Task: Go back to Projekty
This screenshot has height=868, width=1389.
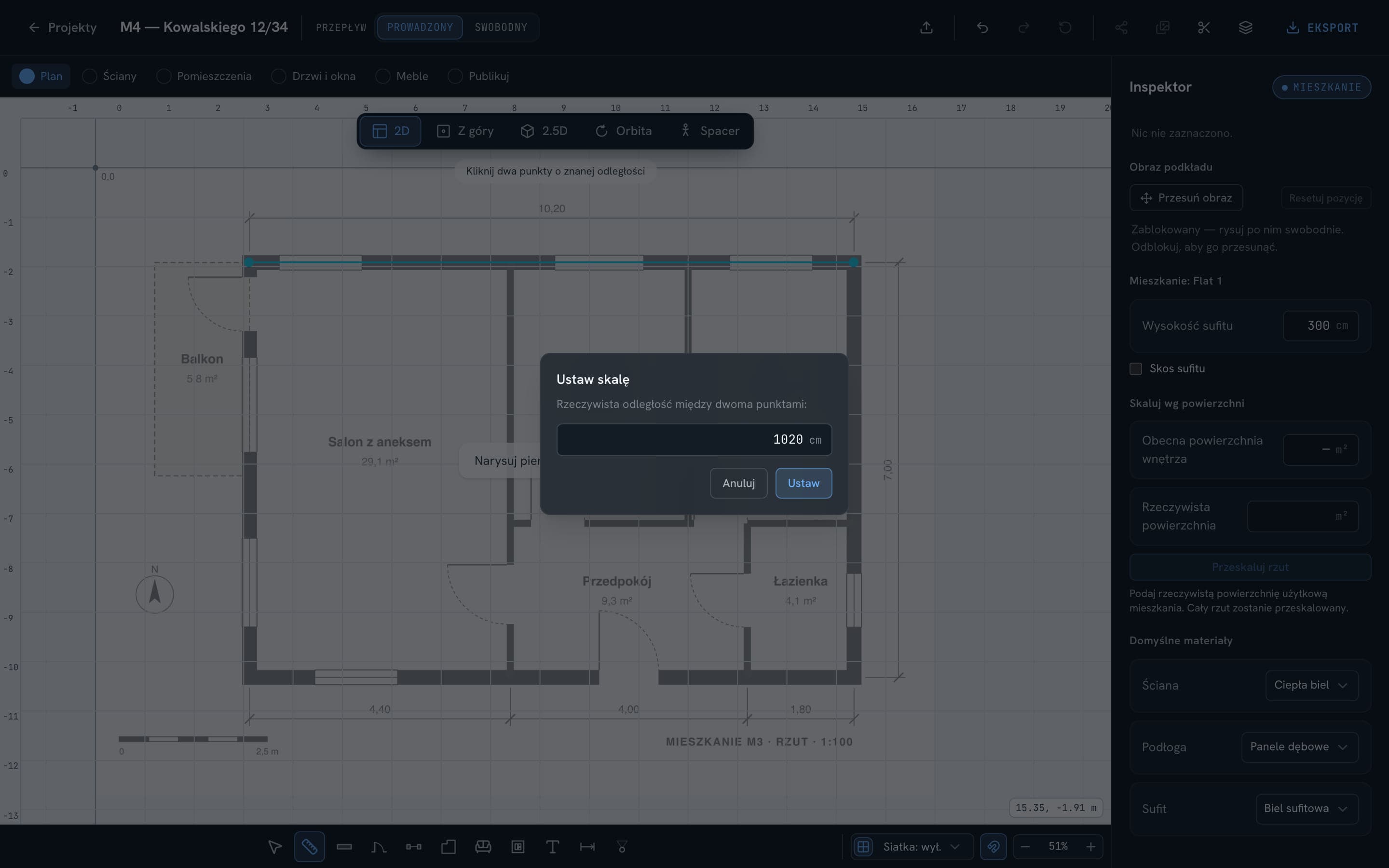Action: 63,27
